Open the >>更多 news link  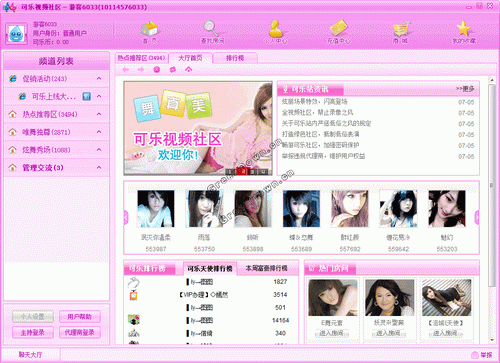pyautogui.click(x=465, y=89)
